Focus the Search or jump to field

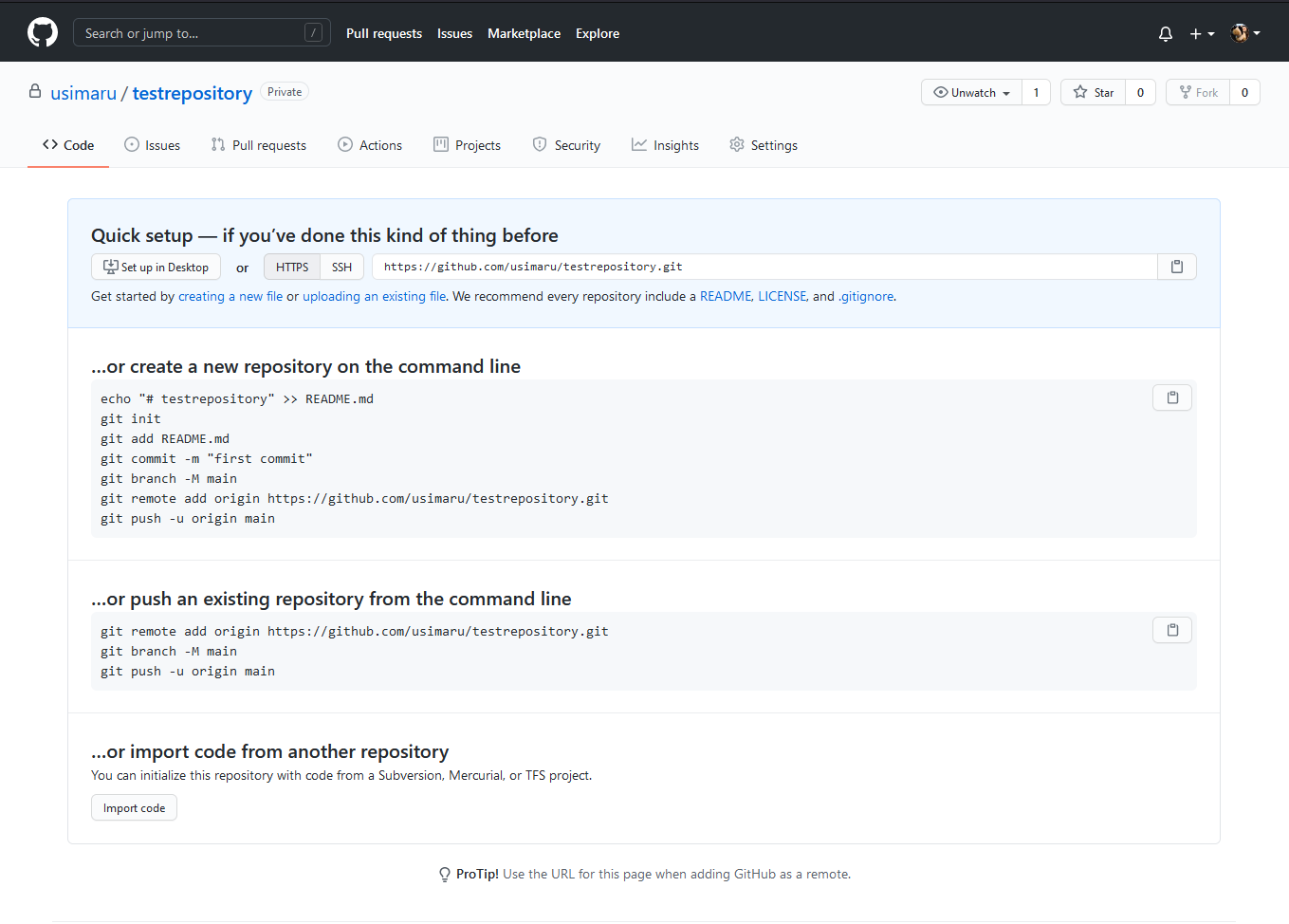click(202, 33)
